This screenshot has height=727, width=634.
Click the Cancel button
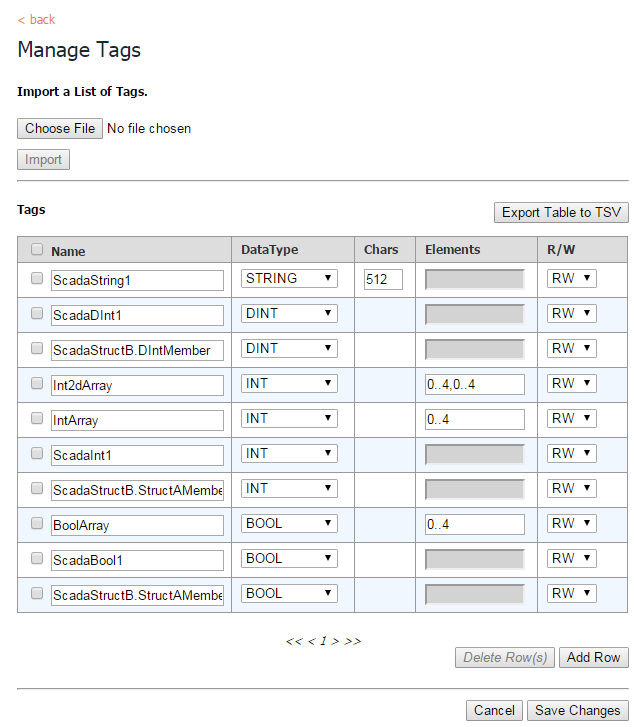494,710
